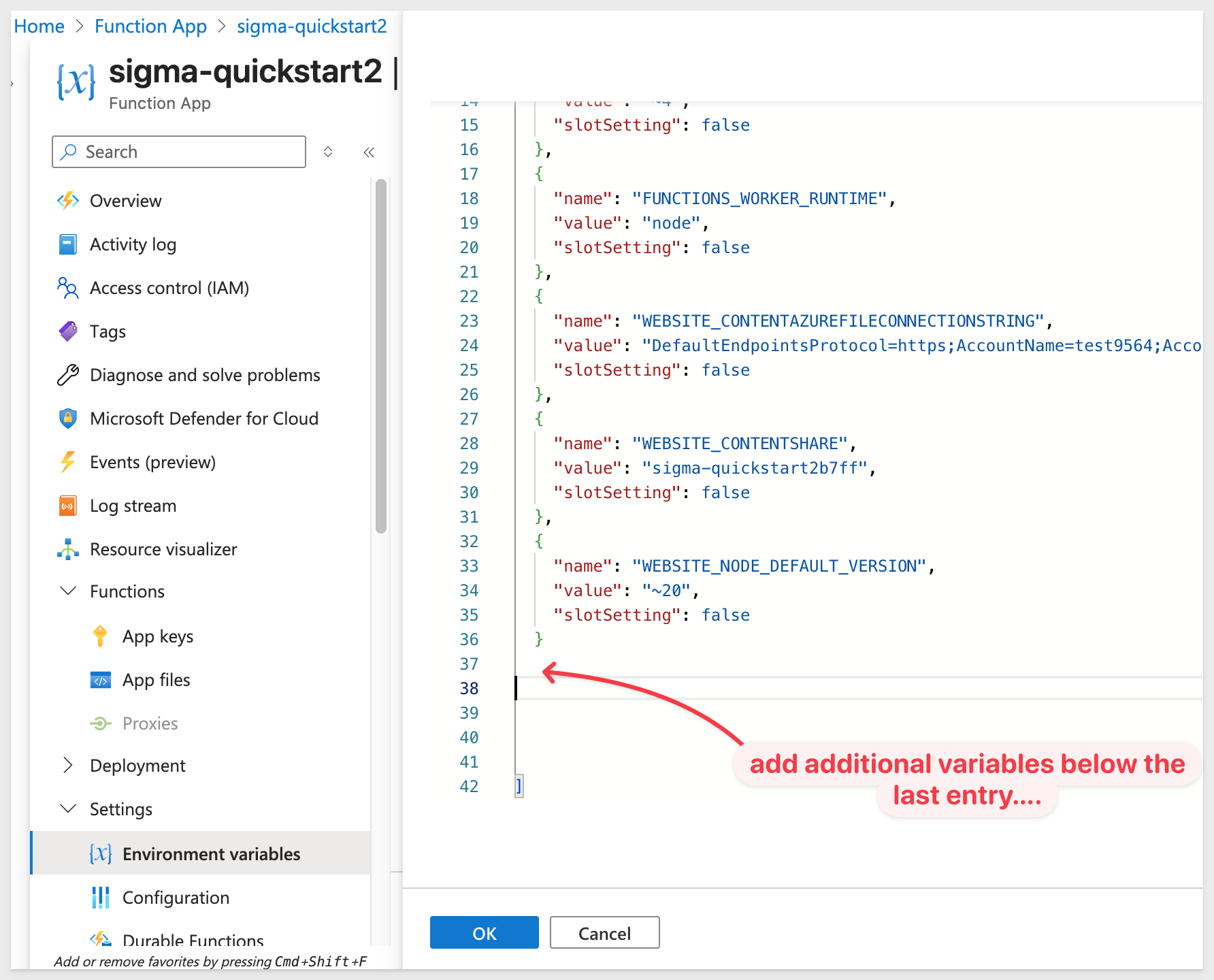Select Environment variables menu item

(x=201, y=854)
